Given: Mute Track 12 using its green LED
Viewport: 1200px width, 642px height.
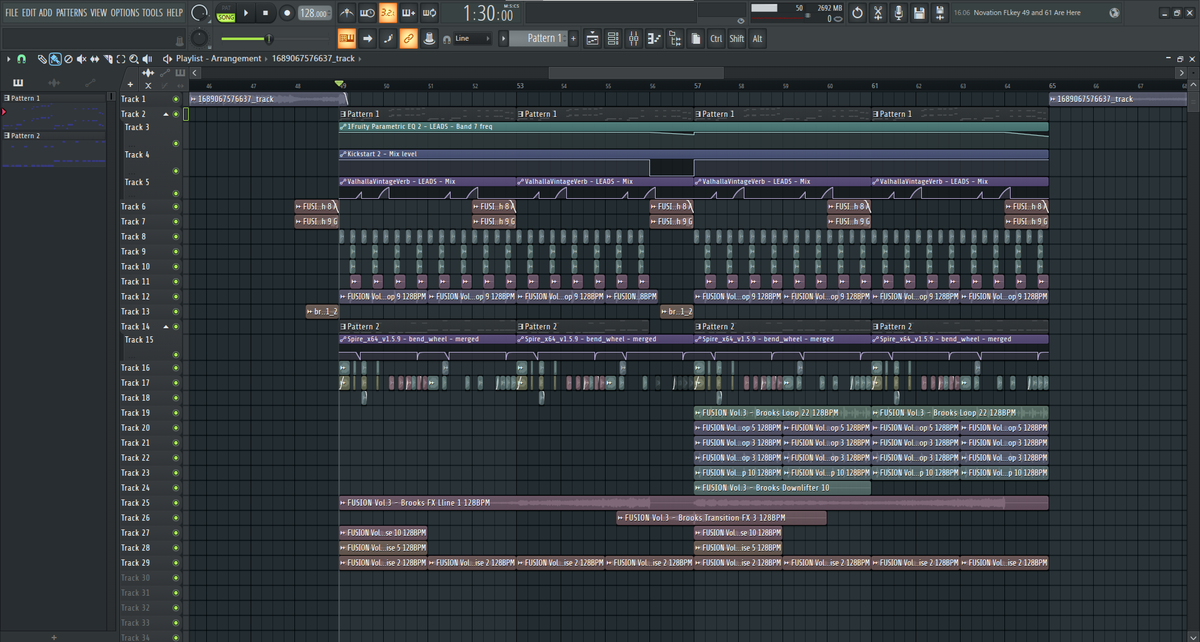Looking at the screenshot, I should (176, 297).
